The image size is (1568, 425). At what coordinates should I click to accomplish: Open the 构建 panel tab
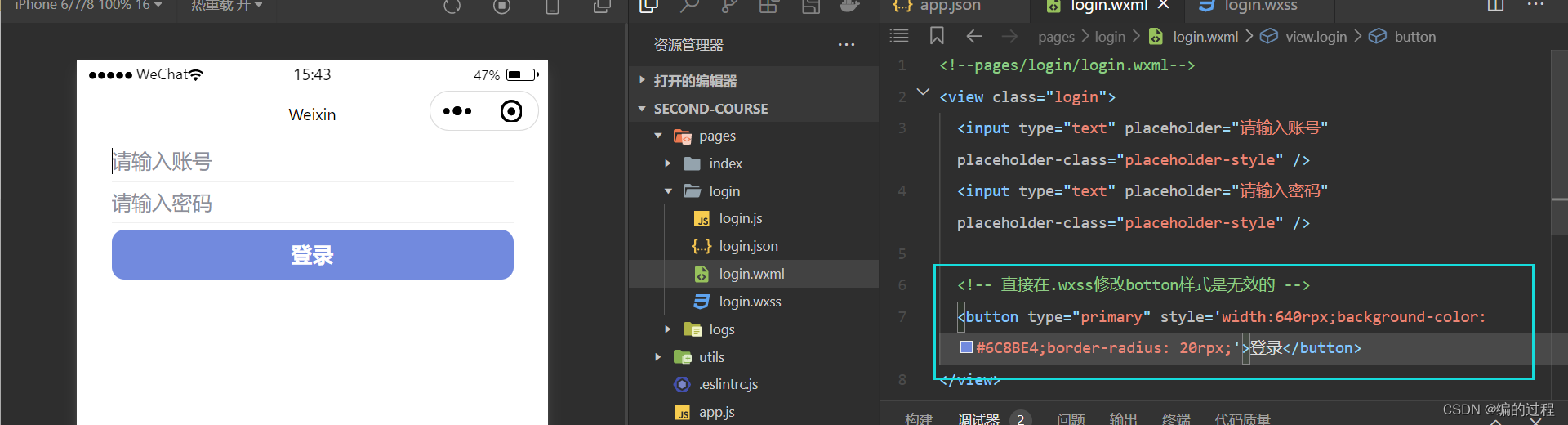919,418
